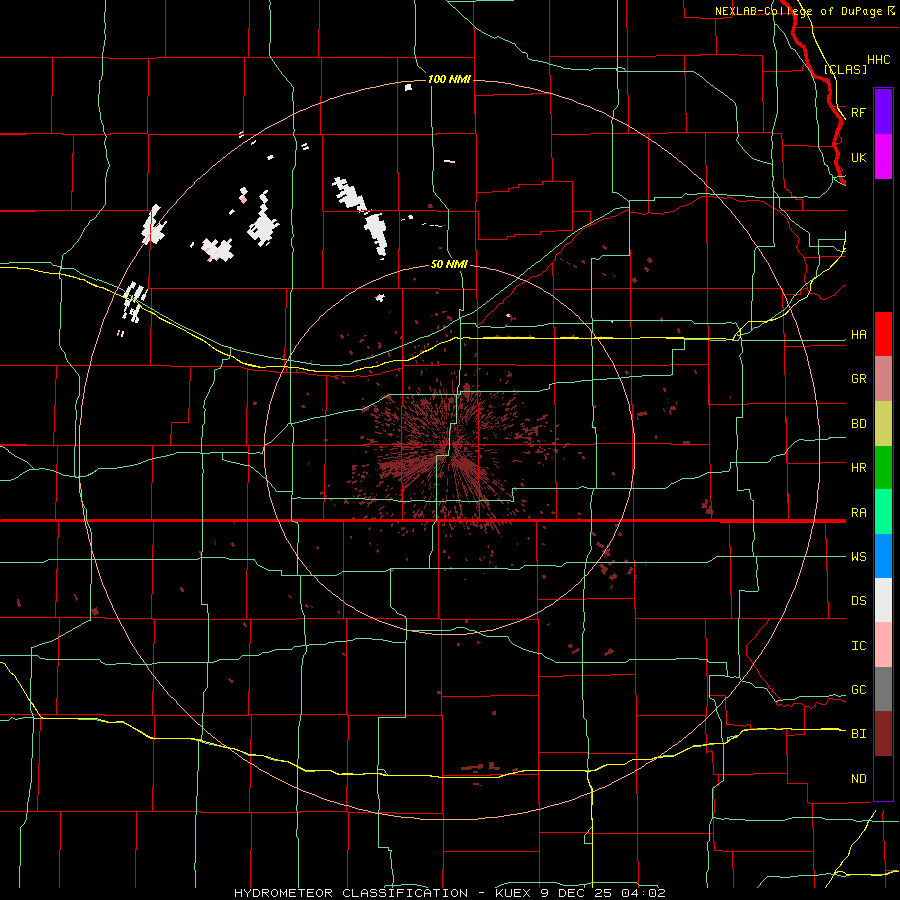Click the HYDROMETEOR CLASSIFICATION title text
Screen dimensions: 900x900
tap(351, 893)
